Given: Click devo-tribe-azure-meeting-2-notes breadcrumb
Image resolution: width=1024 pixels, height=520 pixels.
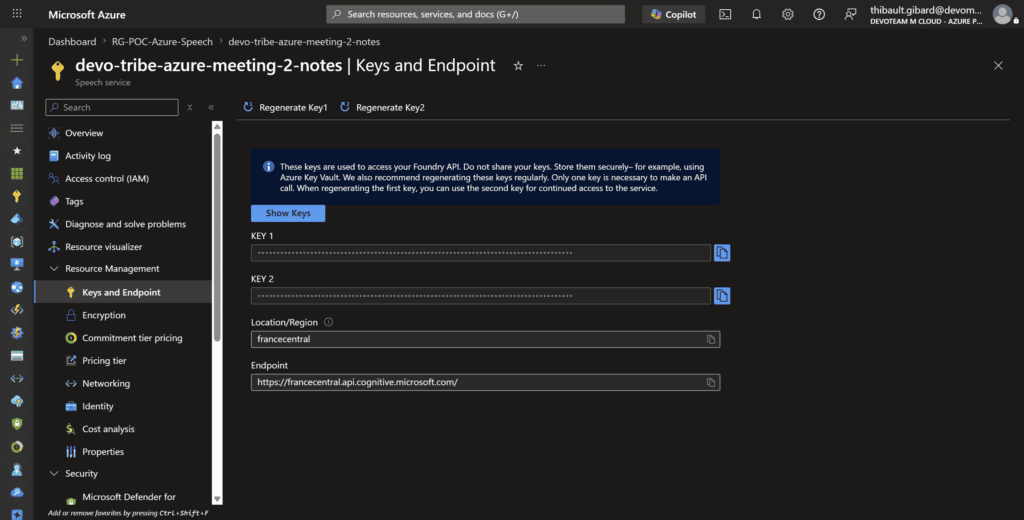Looking at the screenshot, I should coord(304,42).
